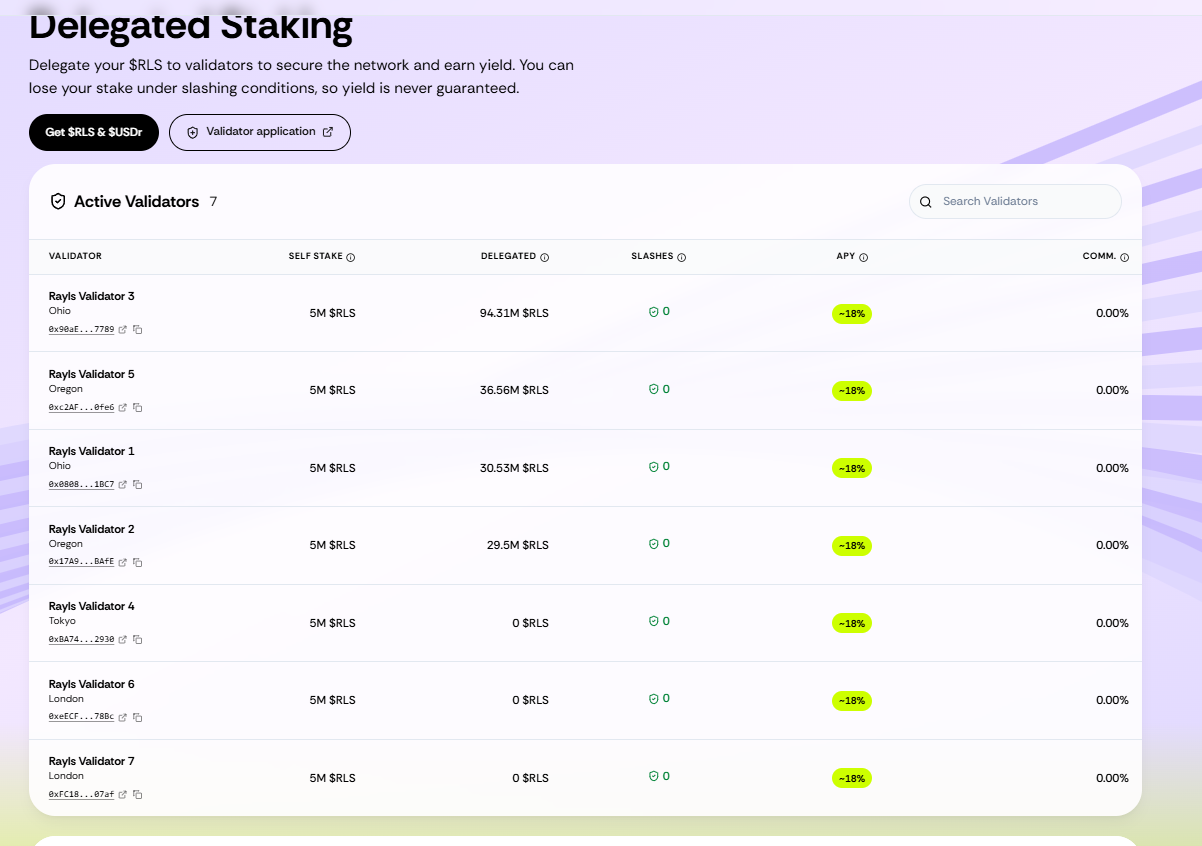Click the Get $RLS & $USDr button

click(x=94, y=132)
